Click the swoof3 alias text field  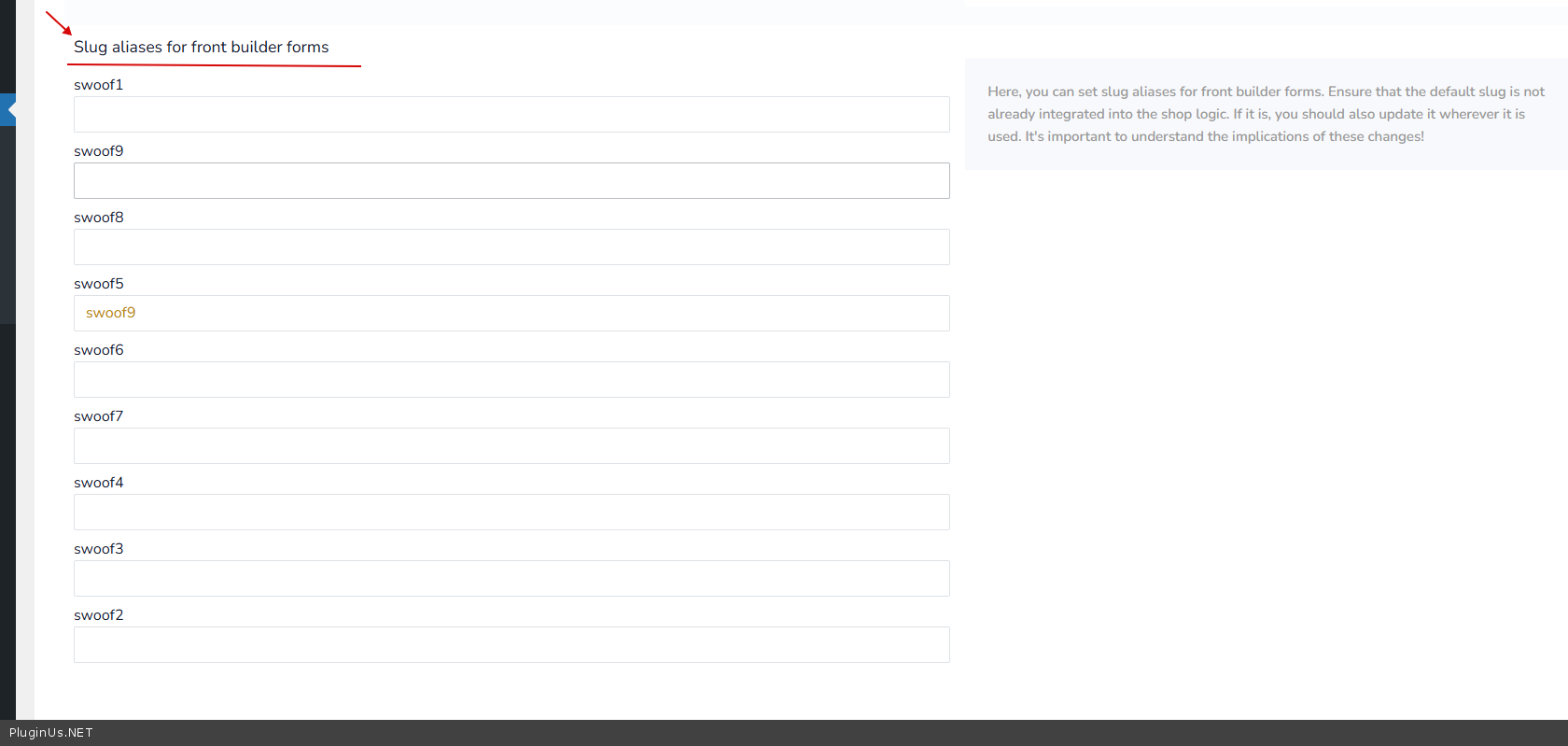(x=511, y=579)
